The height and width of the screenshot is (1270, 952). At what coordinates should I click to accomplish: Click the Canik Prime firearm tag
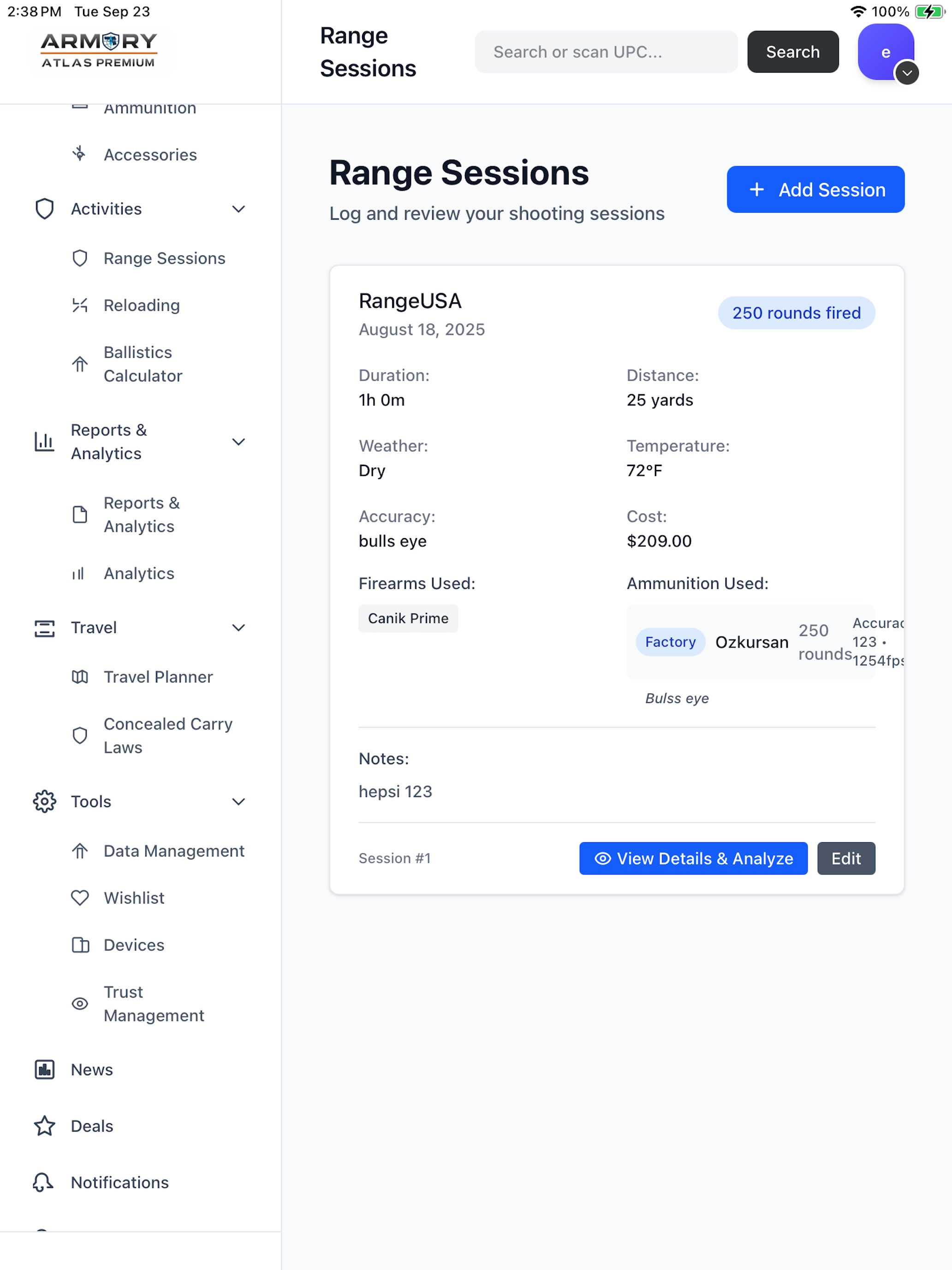point(408,618)
